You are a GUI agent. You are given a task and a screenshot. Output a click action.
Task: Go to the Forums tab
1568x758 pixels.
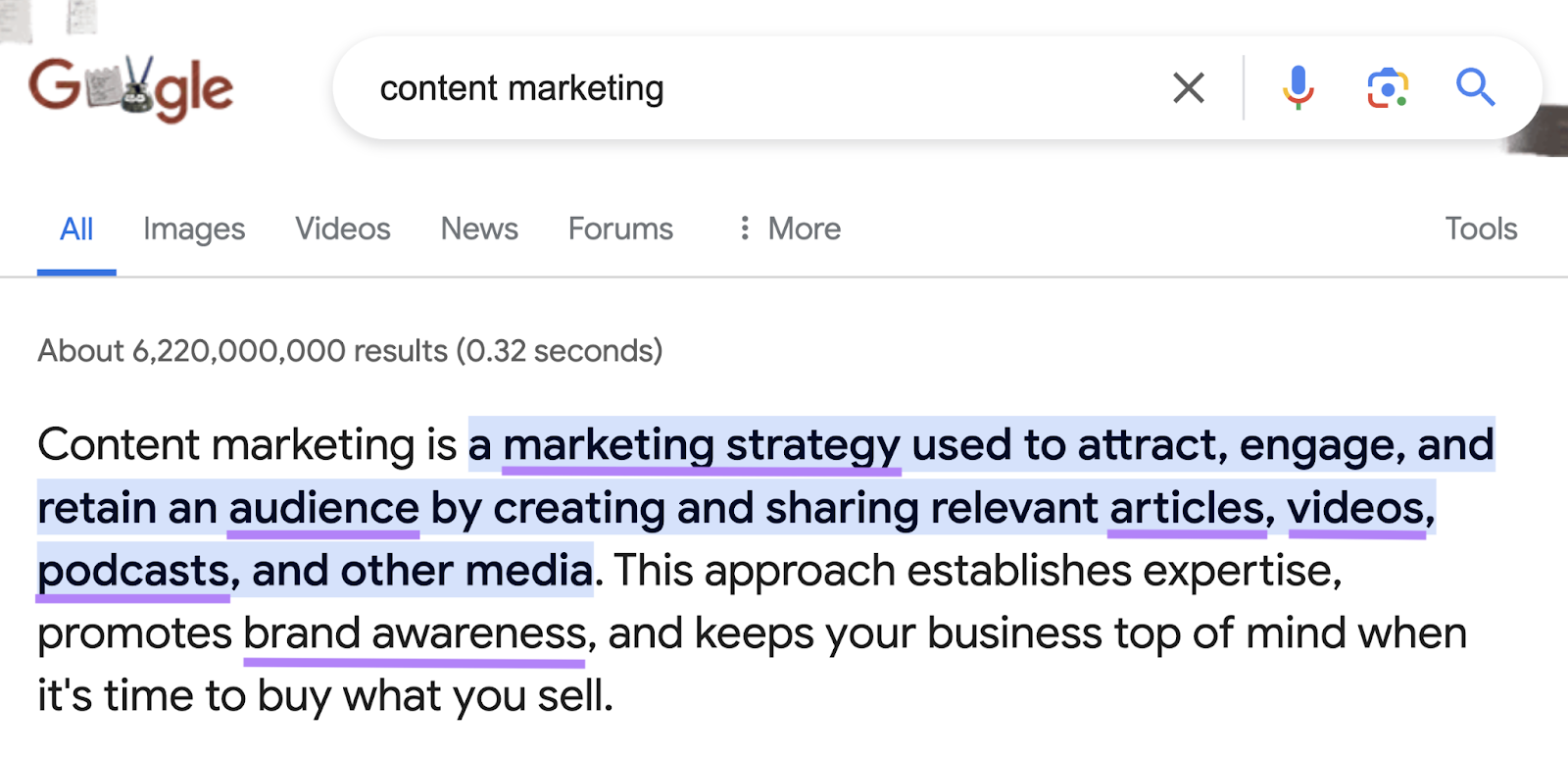pyautogui.click(x=620, y=228)
